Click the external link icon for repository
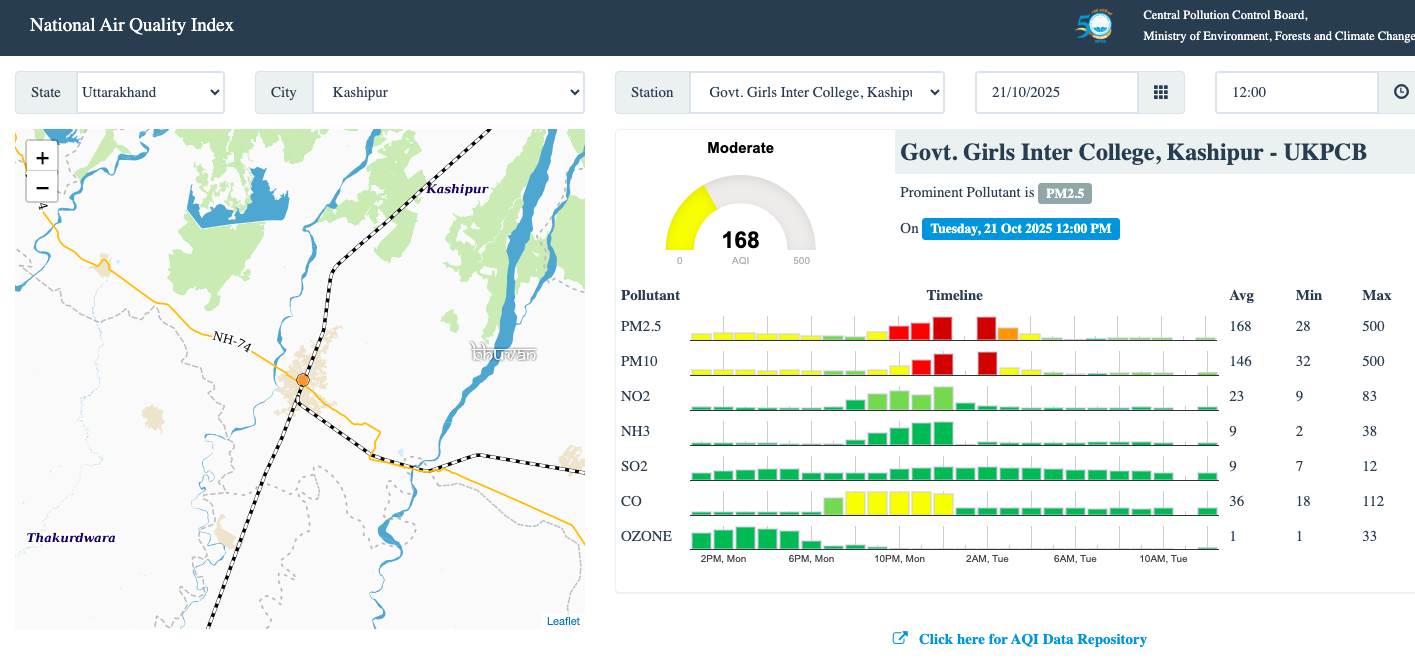The image size is (1415, 664). tap(900, 639)
